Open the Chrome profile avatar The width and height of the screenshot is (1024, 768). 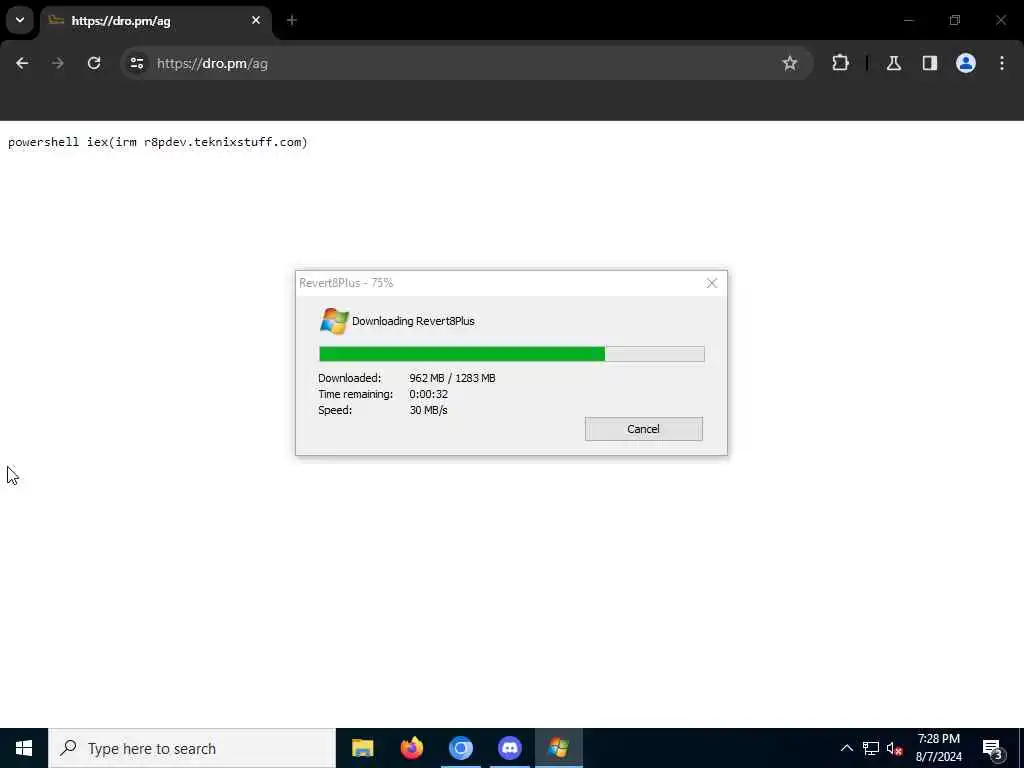966,63
